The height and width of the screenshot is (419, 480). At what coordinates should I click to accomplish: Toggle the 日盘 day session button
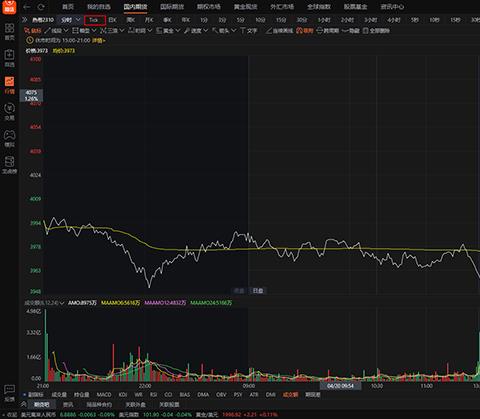pyautogui.click(x=258, y=291)
